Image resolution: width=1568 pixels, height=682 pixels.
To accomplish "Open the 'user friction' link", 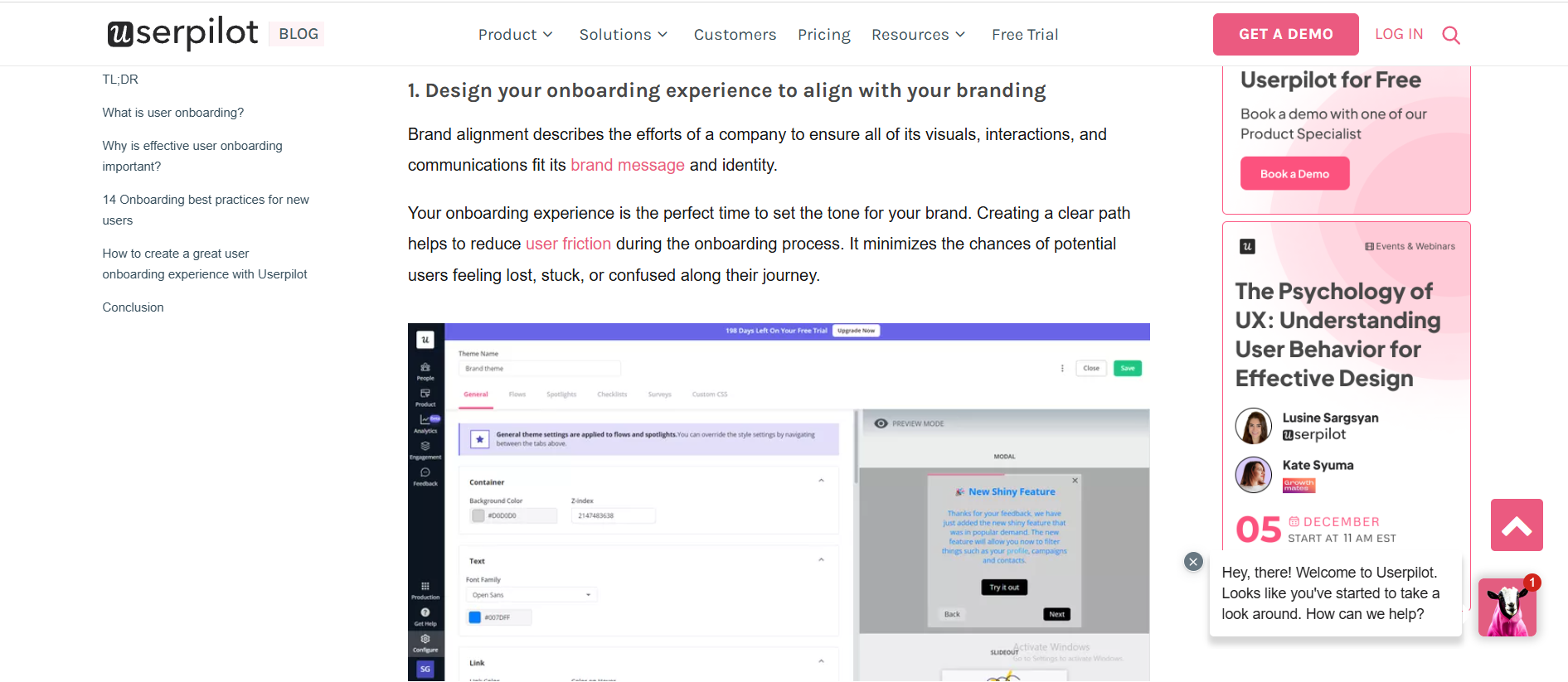I will (x=568, y=244).
